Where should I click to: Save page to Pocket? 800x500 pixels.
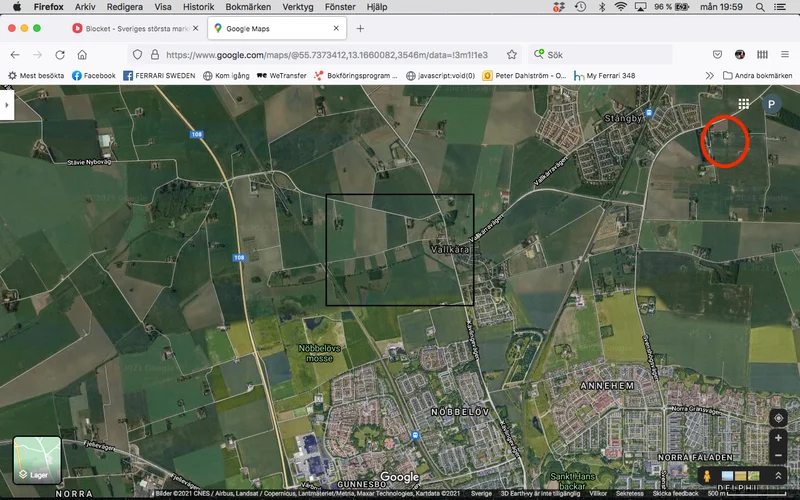(718, 55)
